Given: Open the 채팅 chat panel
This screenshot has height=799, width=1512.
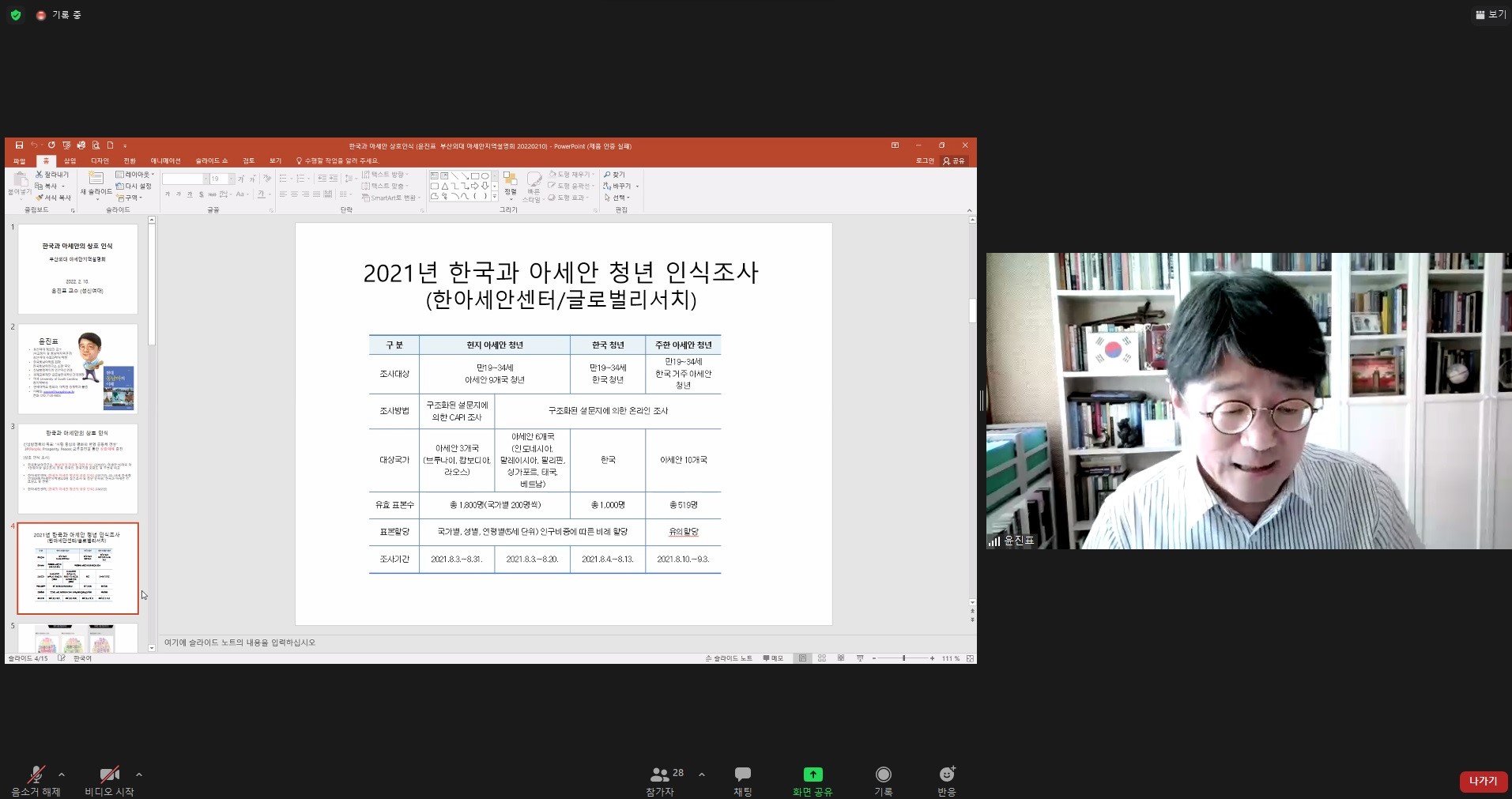Looking at the screenshot, I should [742, 775].
